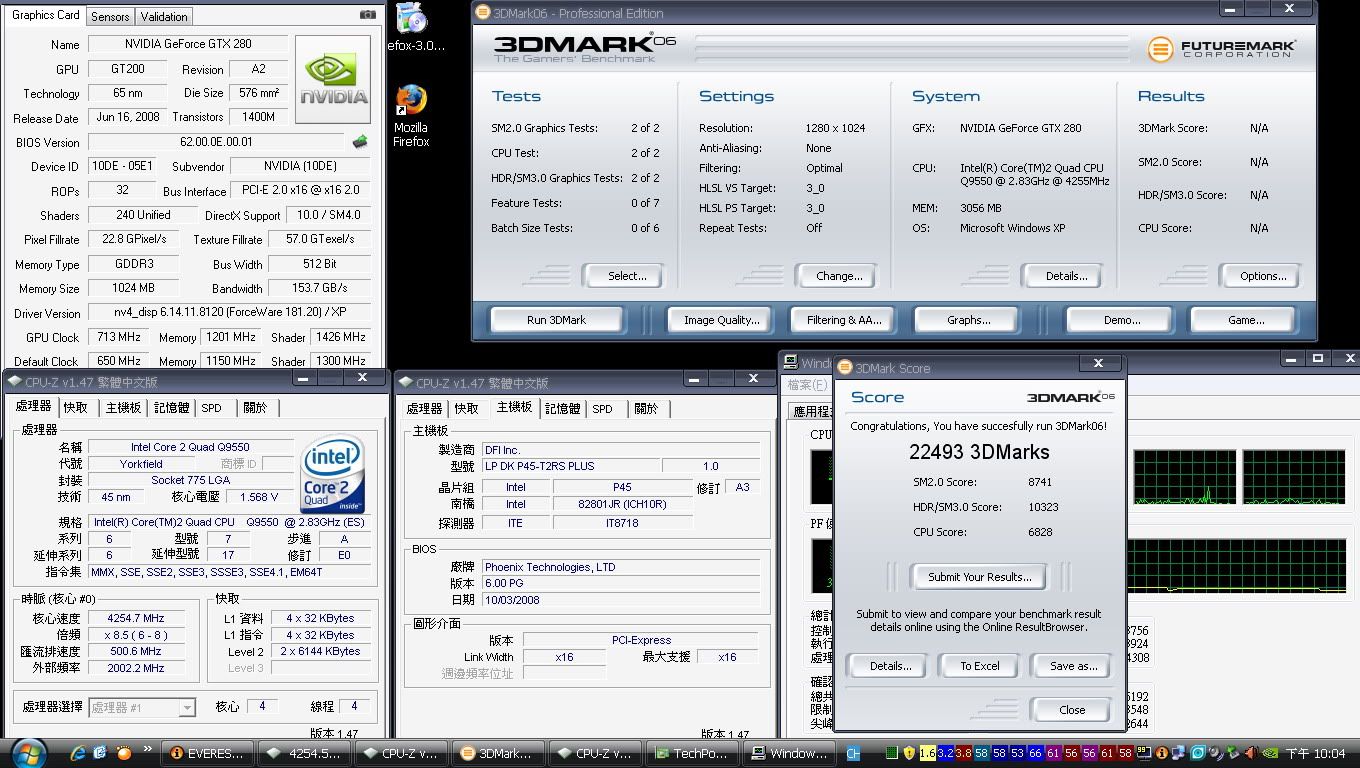Click the GPU name field NVIDIA GeForce GTX 280

188,44
